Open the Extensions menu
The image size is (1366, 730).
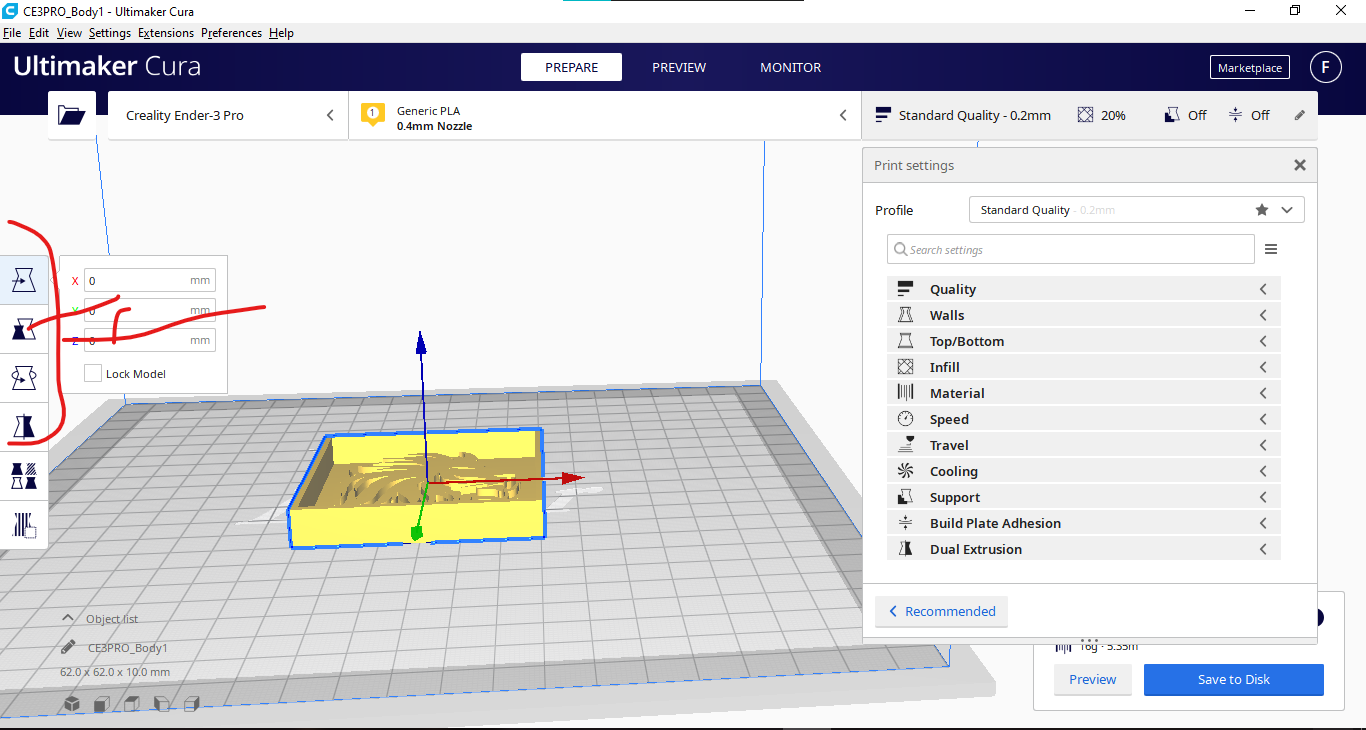[x=166, y=33]
